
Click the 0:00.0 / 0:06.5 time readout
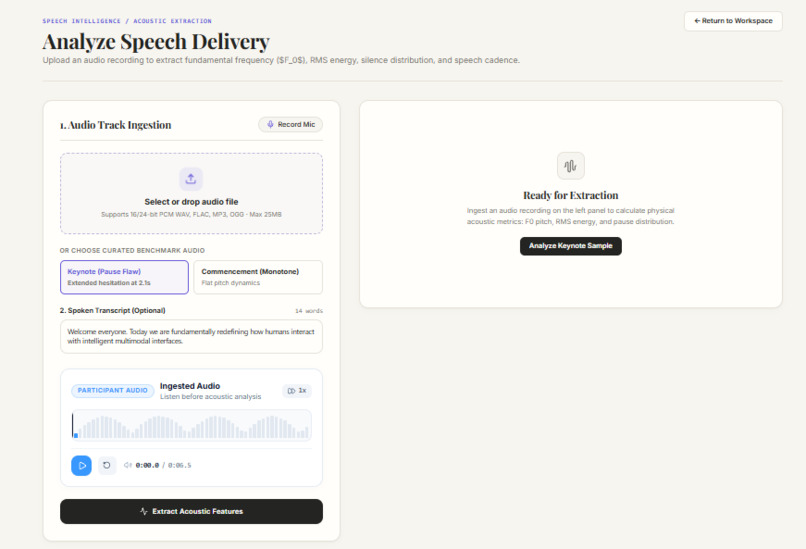163,465
